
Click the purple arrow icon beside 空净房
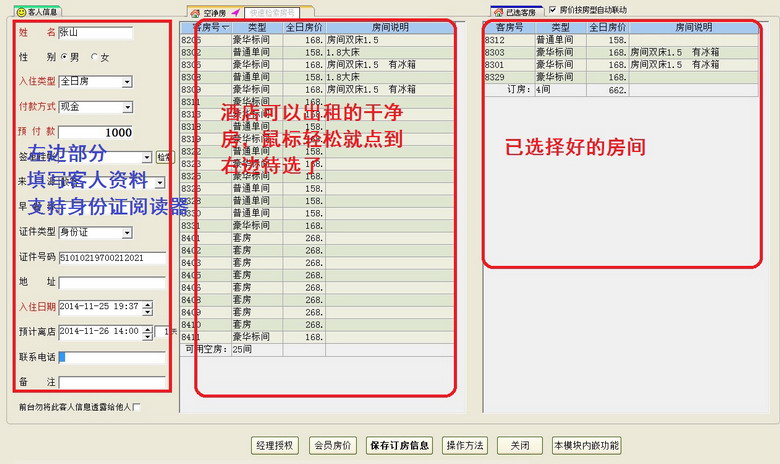tap(235, 13)
